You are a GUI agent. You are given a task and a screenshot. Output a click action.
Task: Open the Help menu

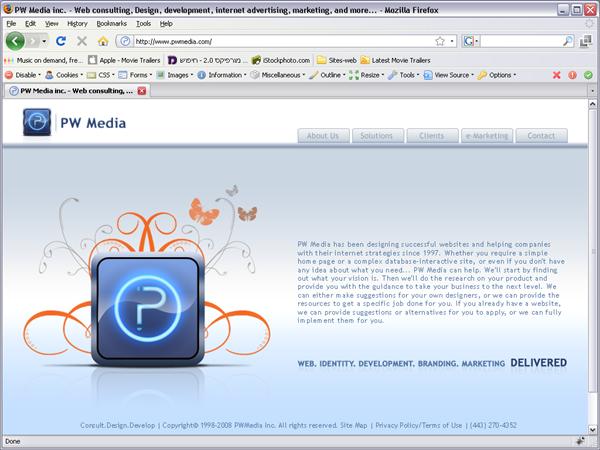tap(166, 24)
